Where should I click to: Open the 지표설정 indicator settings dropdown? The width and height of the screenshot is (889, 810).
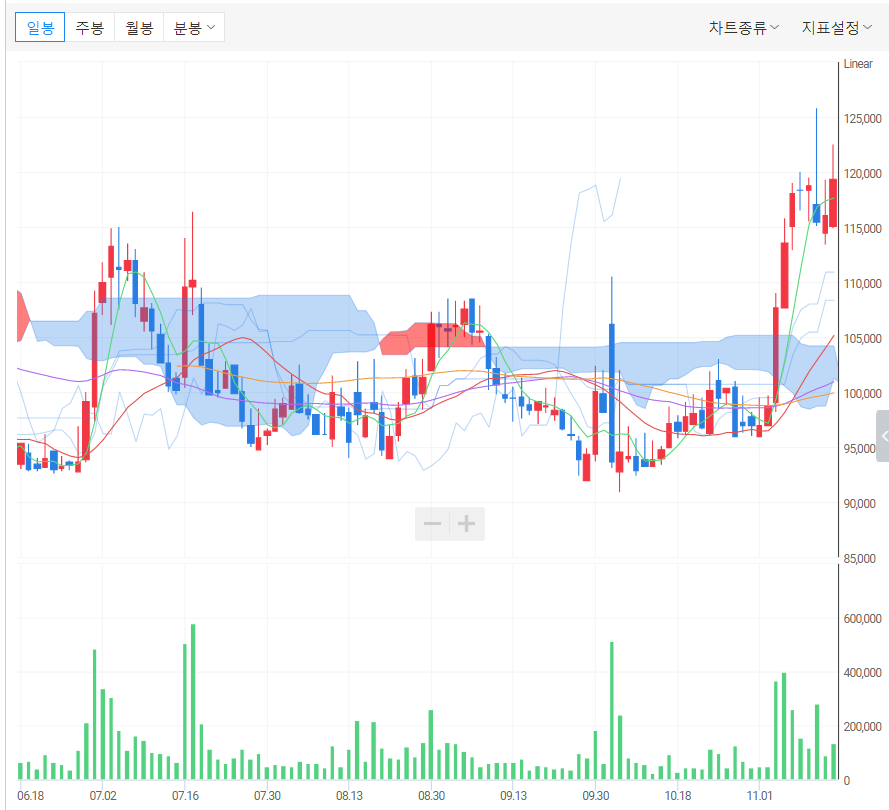pyautogui.click(x=837, y=27)
